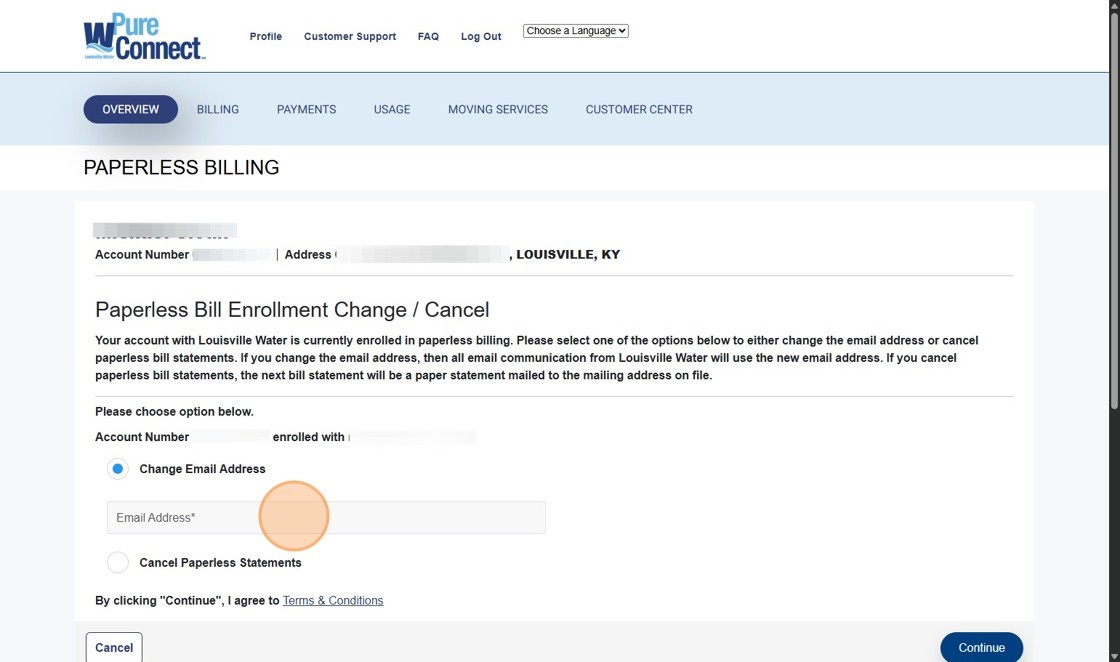Select the OVERVIEW tab
This screenshot has width=1120, height=662.
130,109
